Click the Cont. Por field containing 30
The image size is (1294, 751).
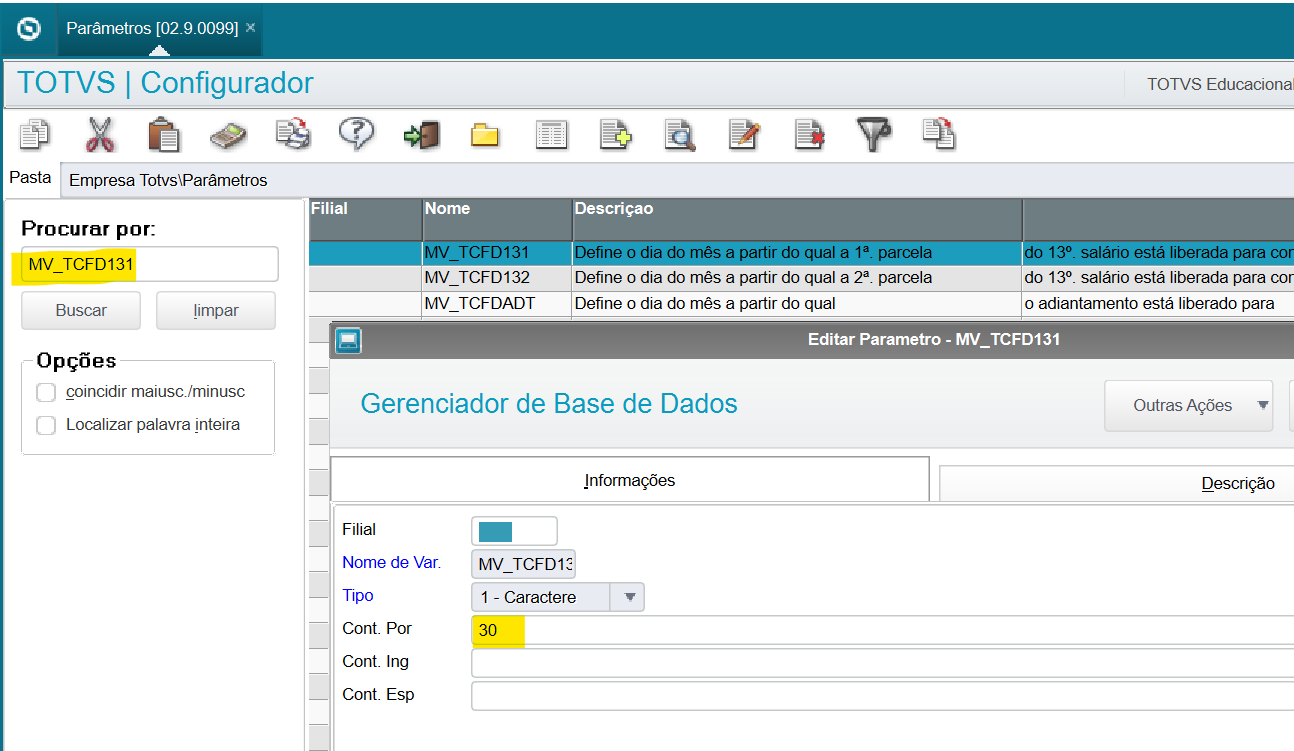[882, 630]
